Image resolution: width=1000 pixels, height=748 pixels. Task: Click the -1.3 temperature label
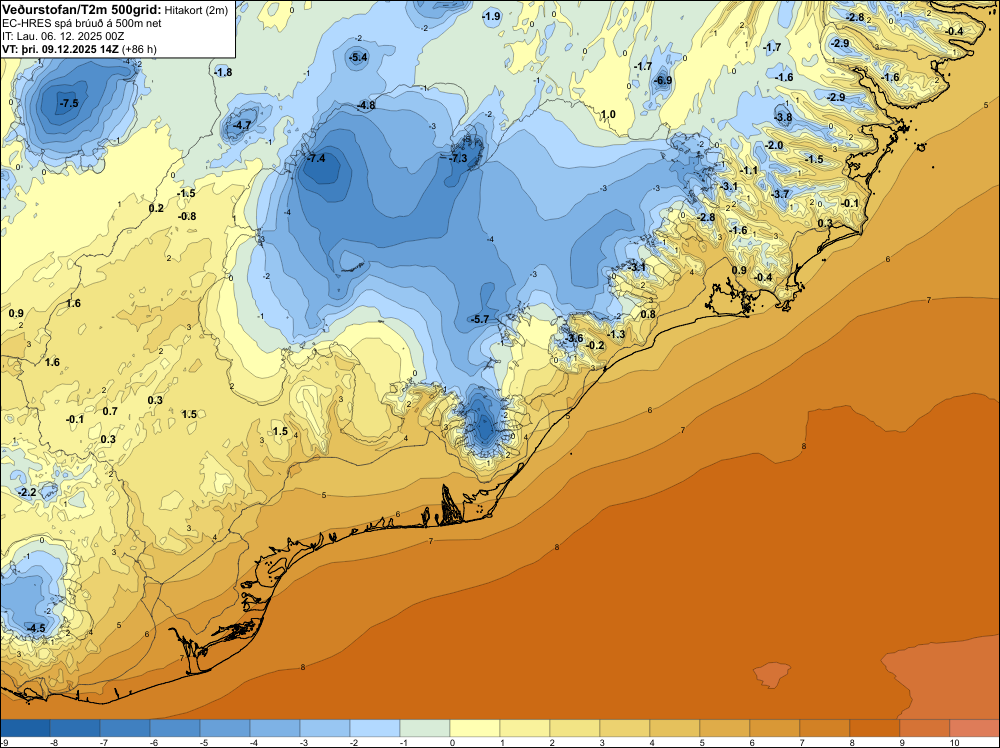coord(616,334)
